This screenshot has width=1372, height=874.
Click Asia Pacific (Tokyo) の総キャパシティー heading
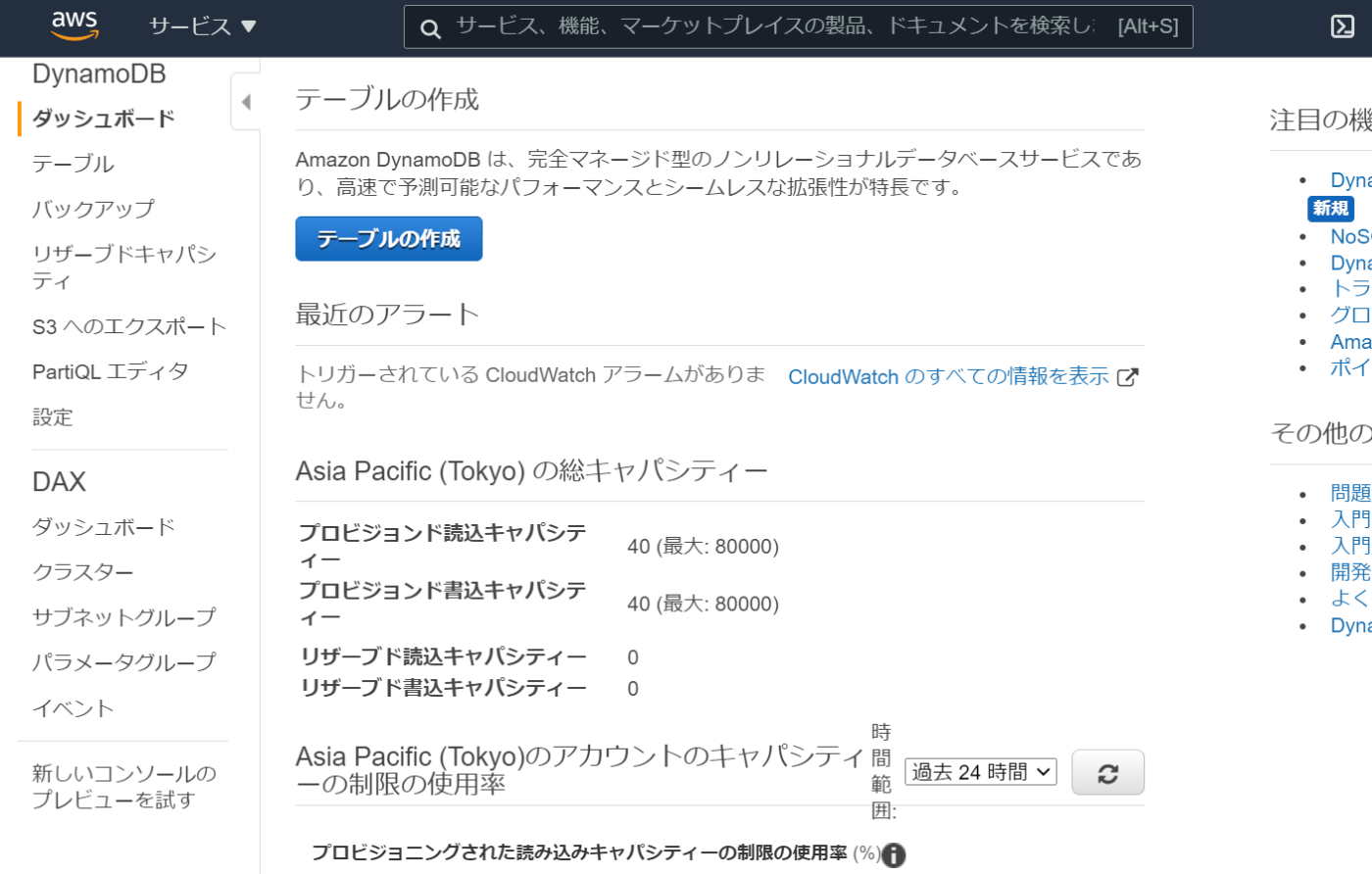(x=531, y=471)
